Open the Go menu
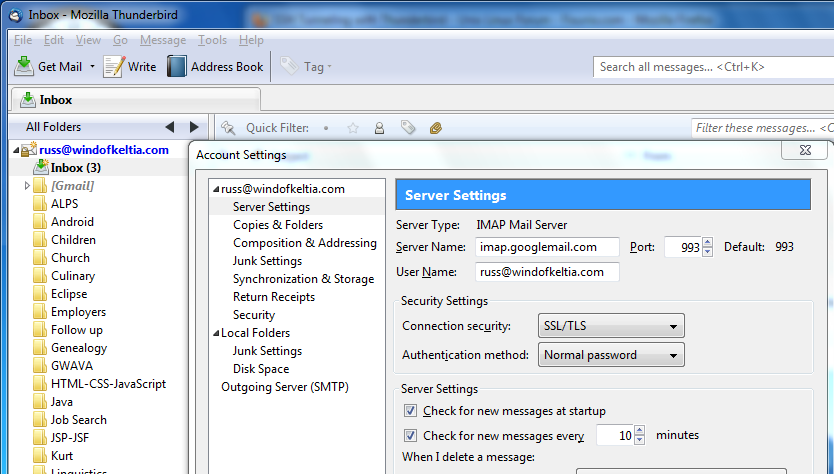This screenshot has height=474, width=834. [120, 40]
